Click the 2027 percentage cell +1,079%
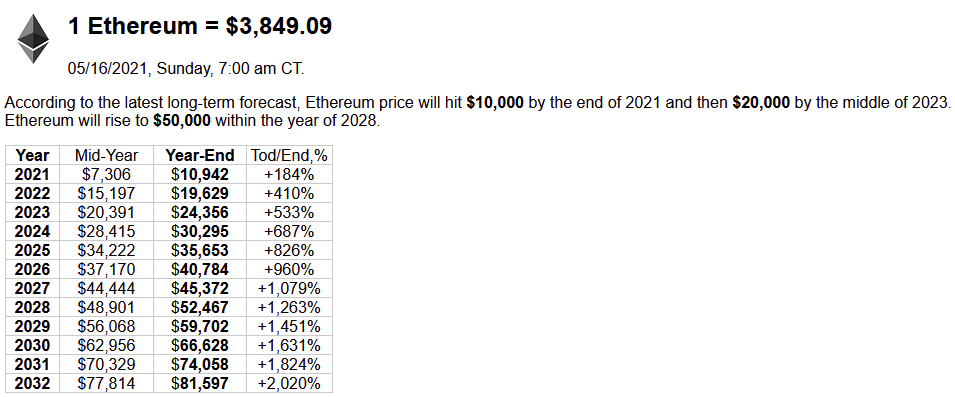Screen dimensions: 955x397 point(289,288)
